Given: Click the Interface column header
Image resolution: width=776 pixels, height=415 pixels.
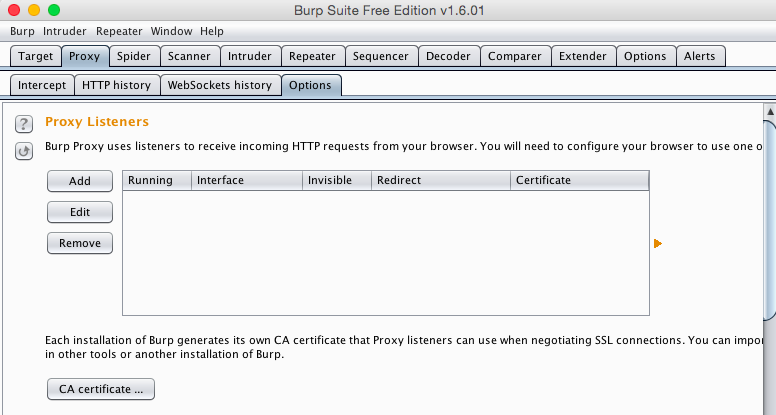Looking at the screenshot, I should point(246,180).
